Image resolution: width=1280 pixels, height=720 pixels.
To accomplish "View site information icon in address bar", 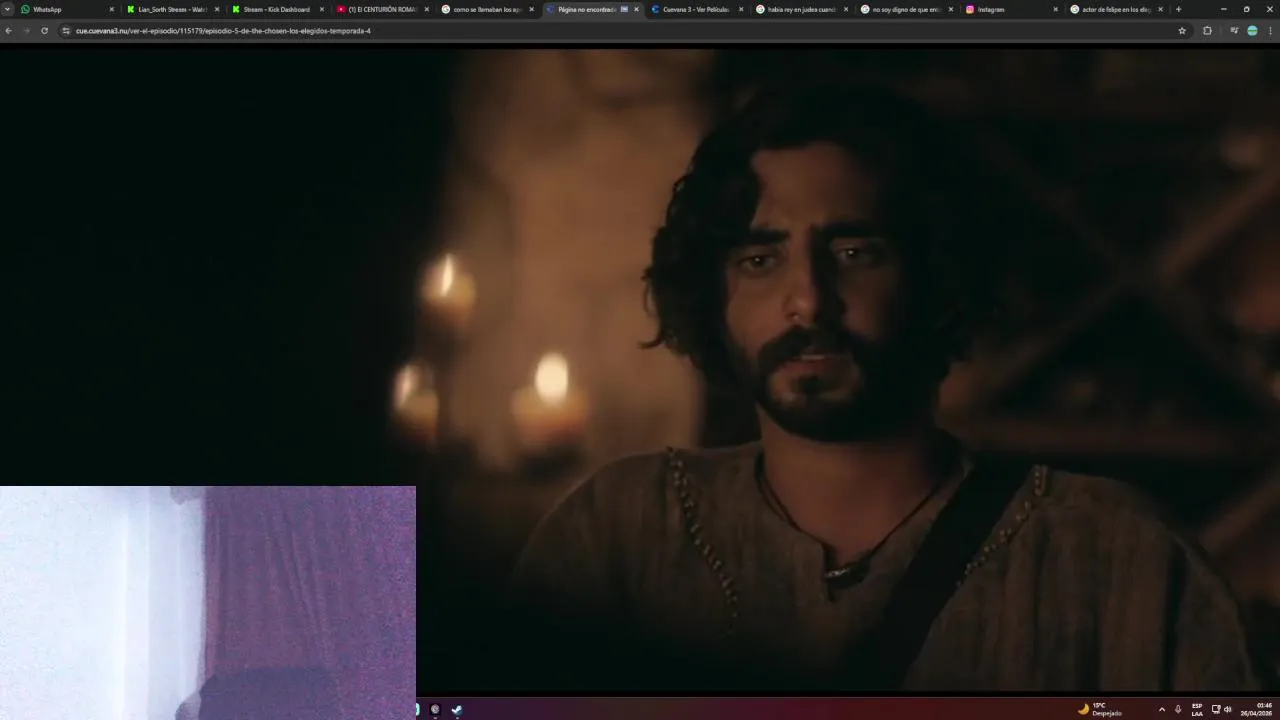I will coord(66,31).
